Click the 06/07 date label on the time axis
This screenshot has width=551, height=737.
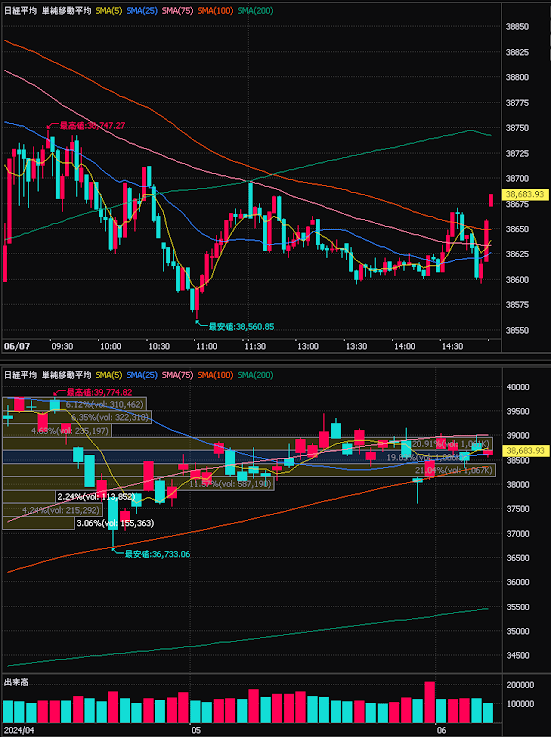17,346
